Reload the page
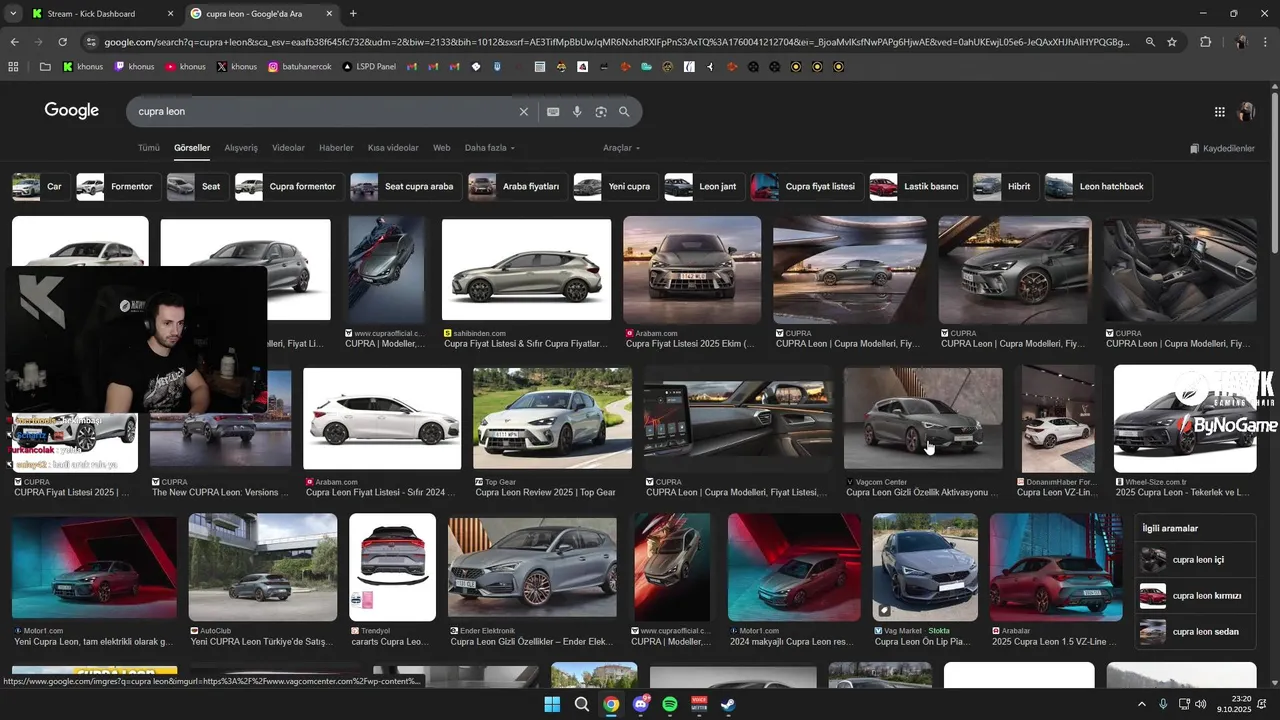This screenshot has width=1280, height=720. click(62, 42)
